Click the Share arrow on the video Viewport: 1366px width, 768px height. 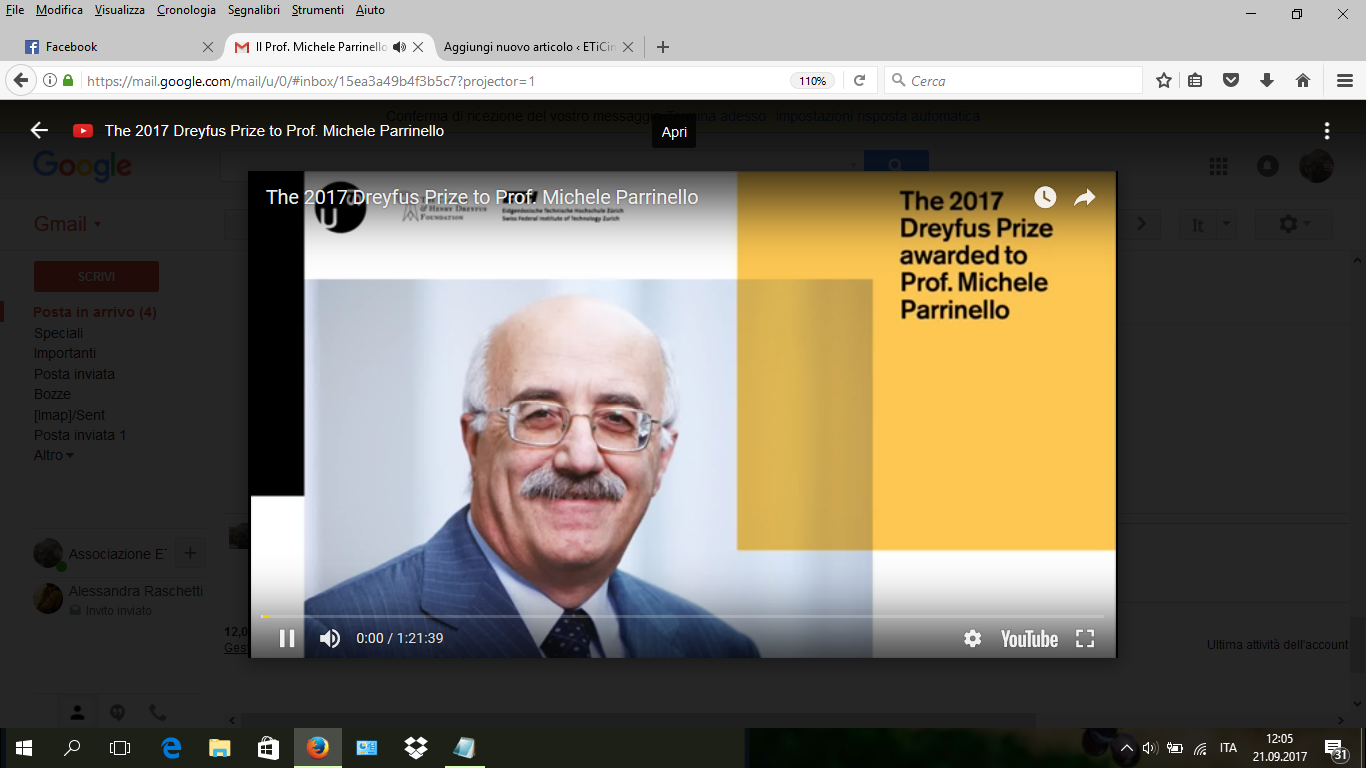1085,197
